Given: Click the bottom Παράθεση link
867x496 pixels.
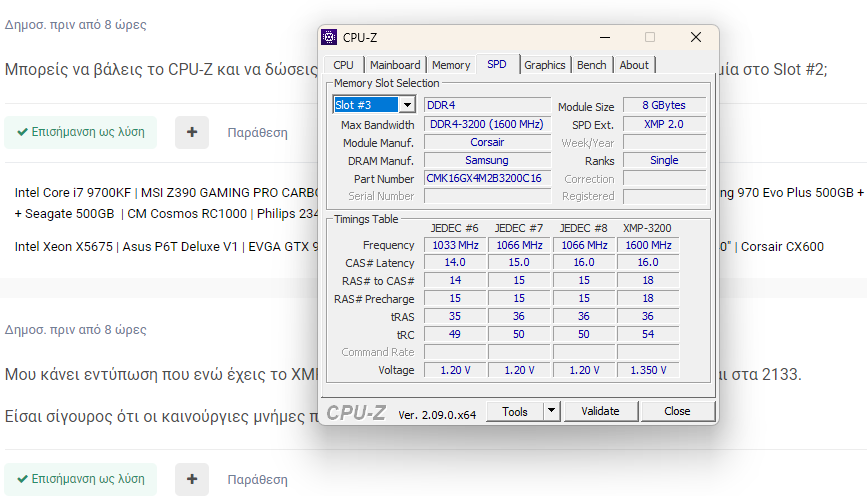Looking at the screenshot, I should pyautogui.click(x=258, y=479).
